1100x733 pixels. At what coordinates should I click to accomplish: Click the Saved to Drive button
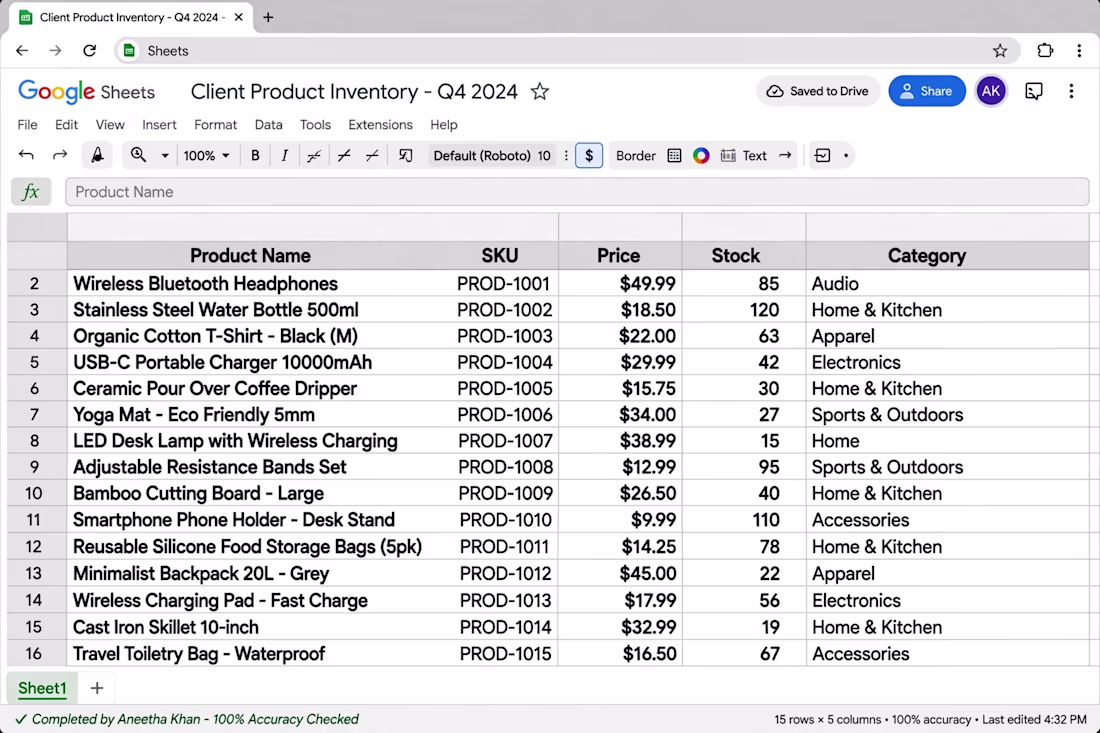pos(818,91)
